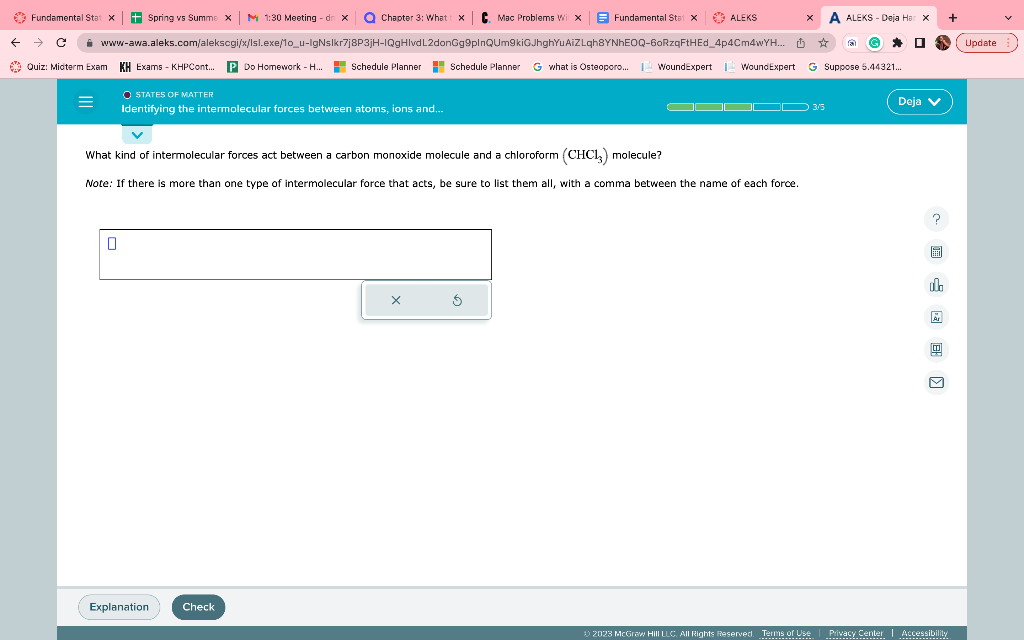View the bar chart progress report icon
Viewport: 1024px width, 640px height.
pos(935,284)
